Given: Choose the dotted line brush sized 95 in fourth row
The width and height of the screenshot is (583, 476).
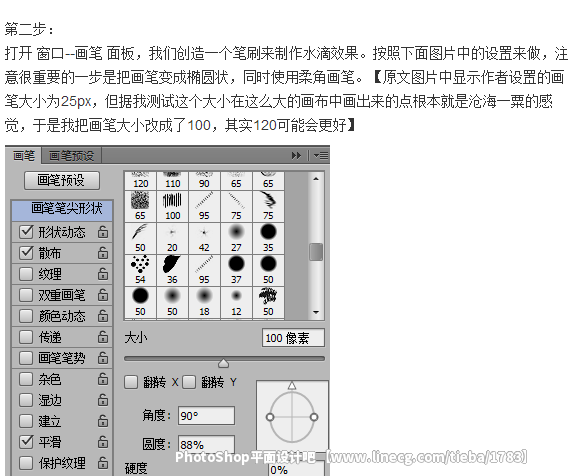Looking at the screenshot, I should click(x=204, y=270).
